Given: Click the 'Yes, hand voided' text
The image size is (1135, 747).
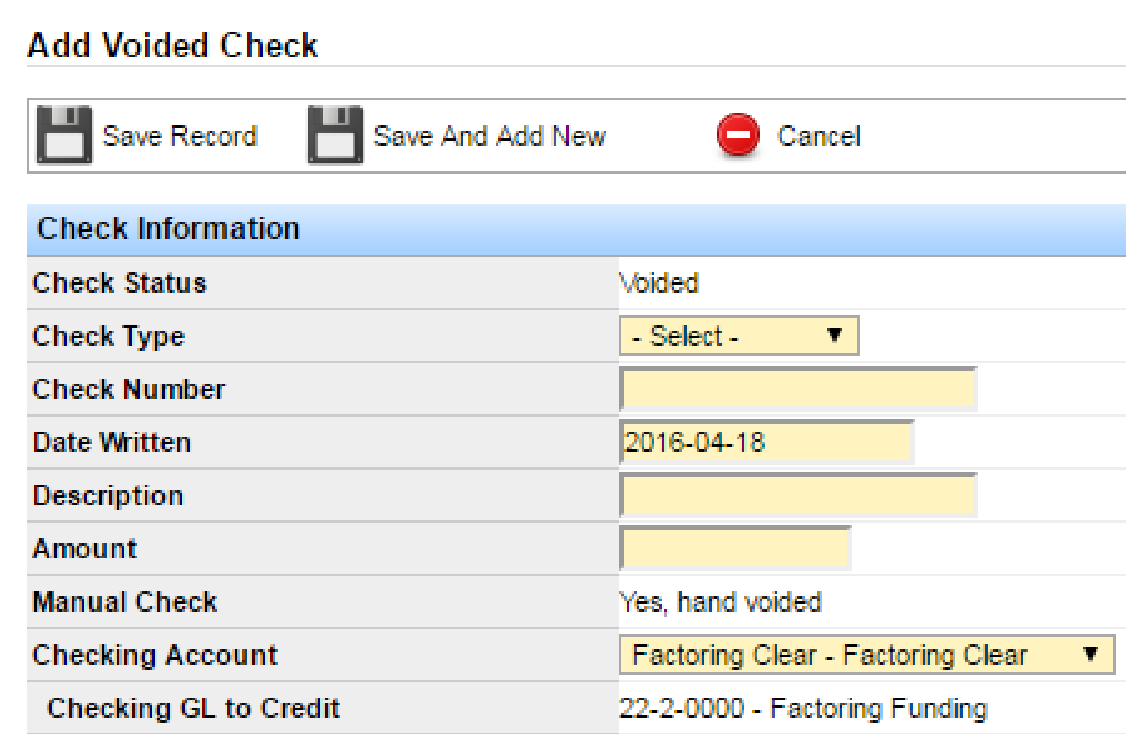Looking at the screenshot, I should (721, 602).
